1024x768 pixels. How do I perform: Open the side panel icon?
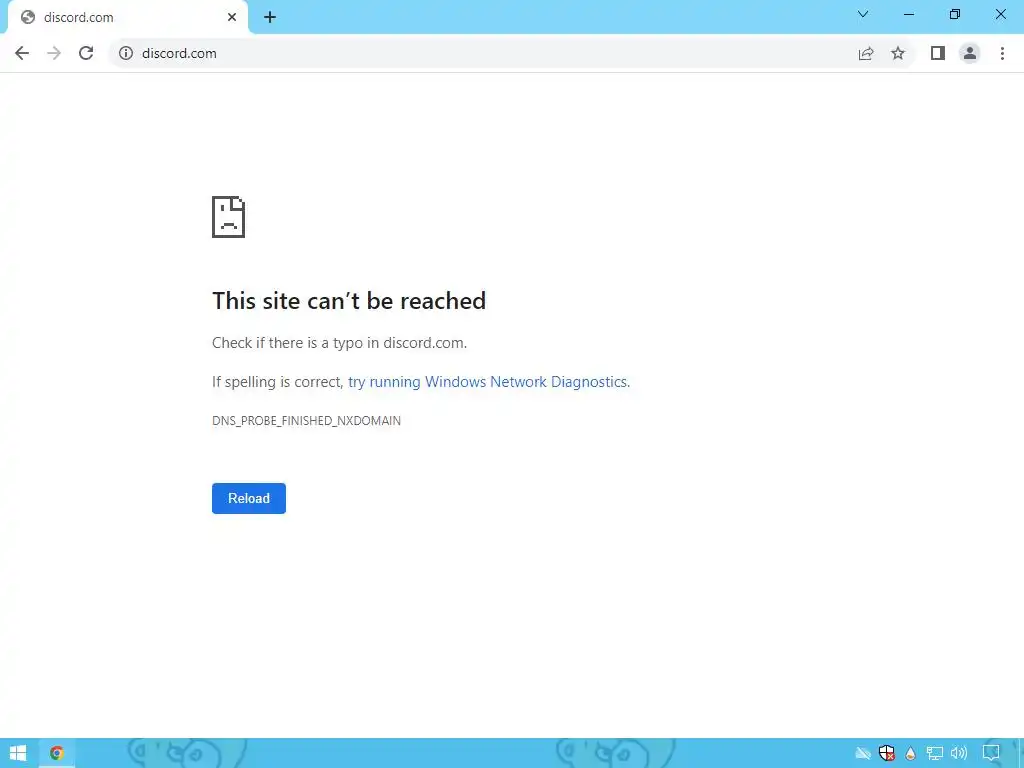(x=938, y=54)
